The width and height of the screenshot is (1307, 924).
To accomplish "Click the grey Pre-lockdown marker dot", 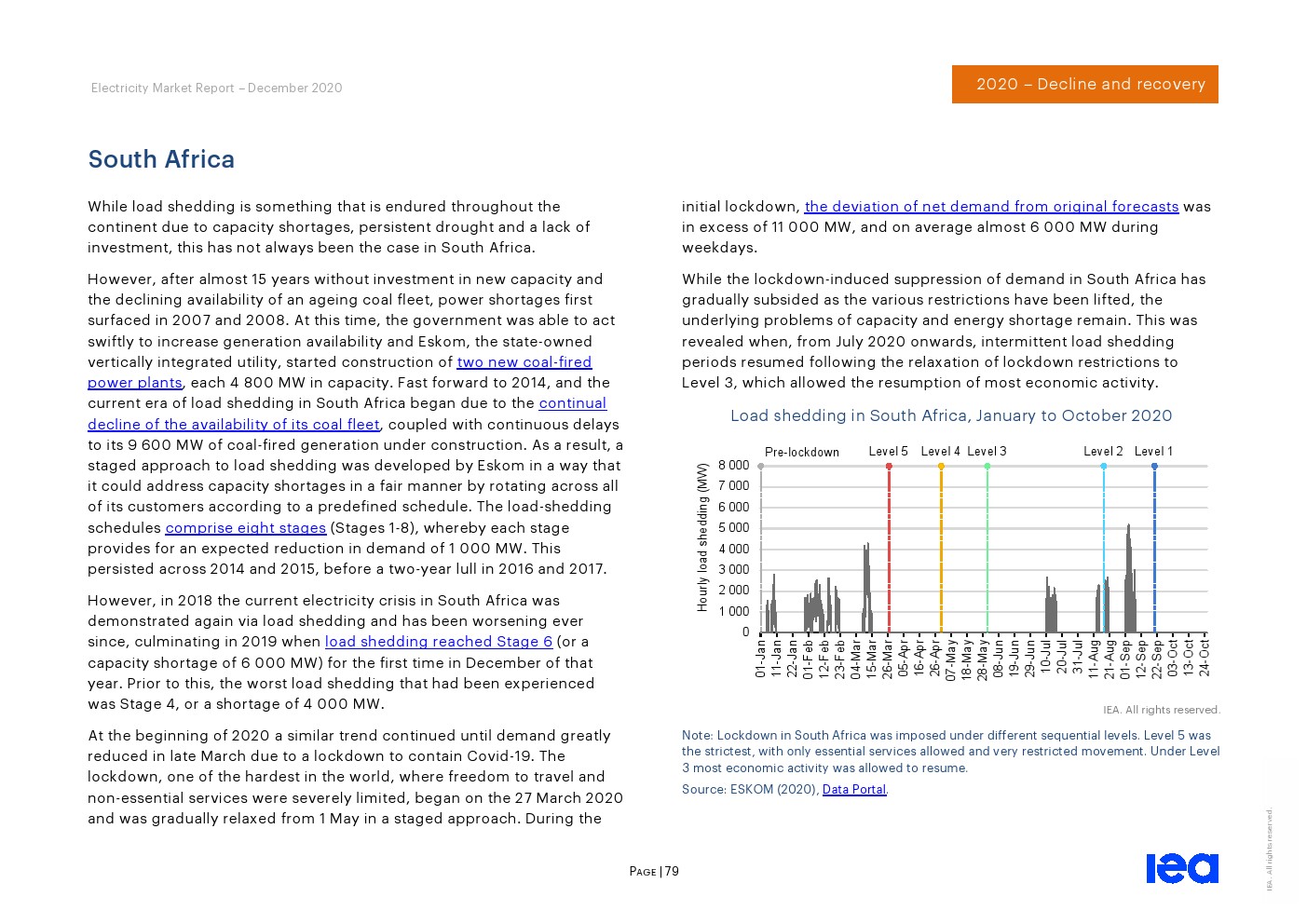I will click(x=761, y=466).
